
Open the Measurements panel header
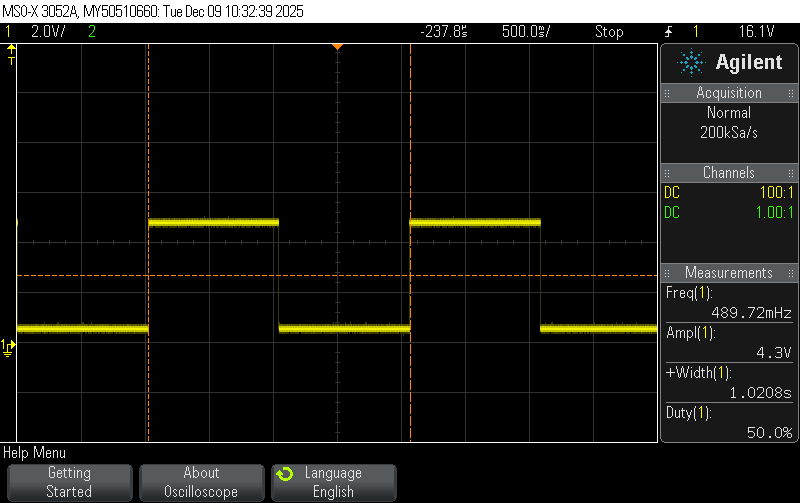[729, 272]
